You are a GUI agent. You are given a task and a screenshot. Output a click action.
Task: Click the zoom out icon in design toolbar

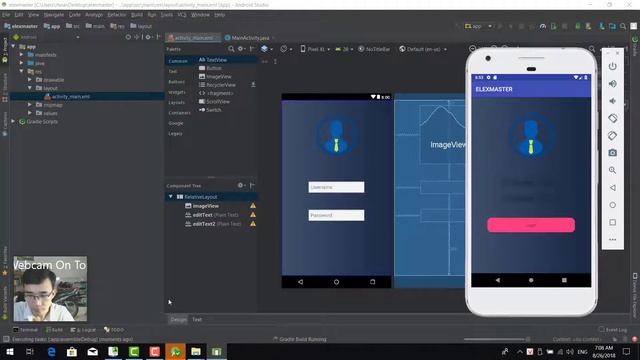click(x=472, y=49)
